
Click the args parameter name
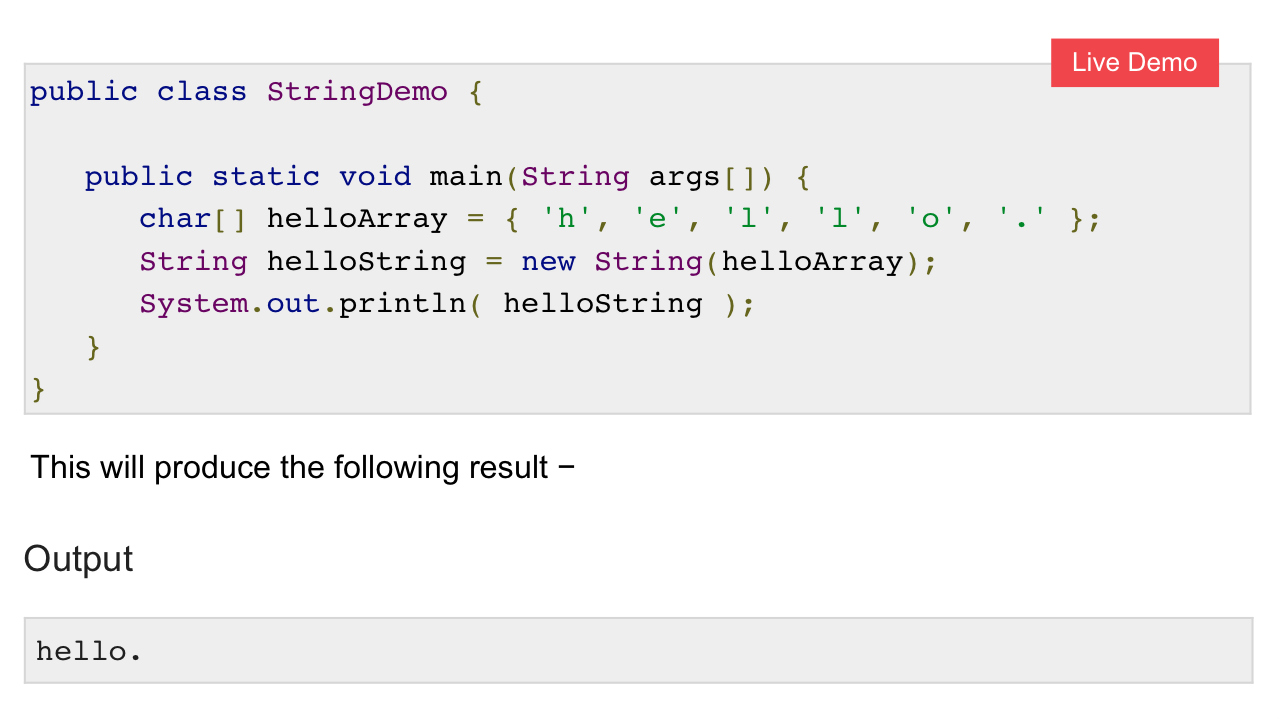point(685,177)
